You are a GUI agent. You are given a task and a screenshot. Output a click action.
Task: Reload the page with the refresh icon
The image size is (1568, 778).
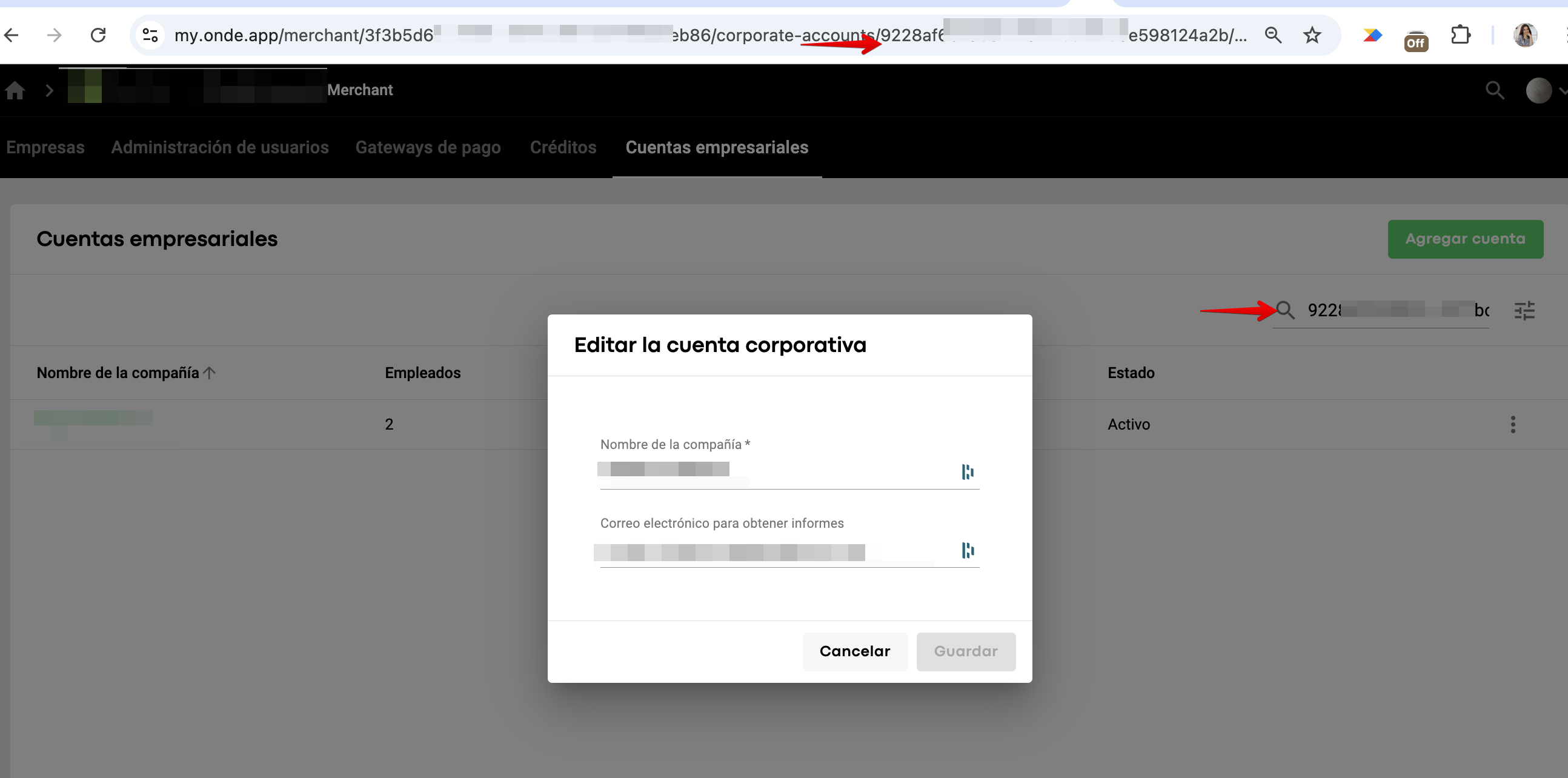(98, 35)
